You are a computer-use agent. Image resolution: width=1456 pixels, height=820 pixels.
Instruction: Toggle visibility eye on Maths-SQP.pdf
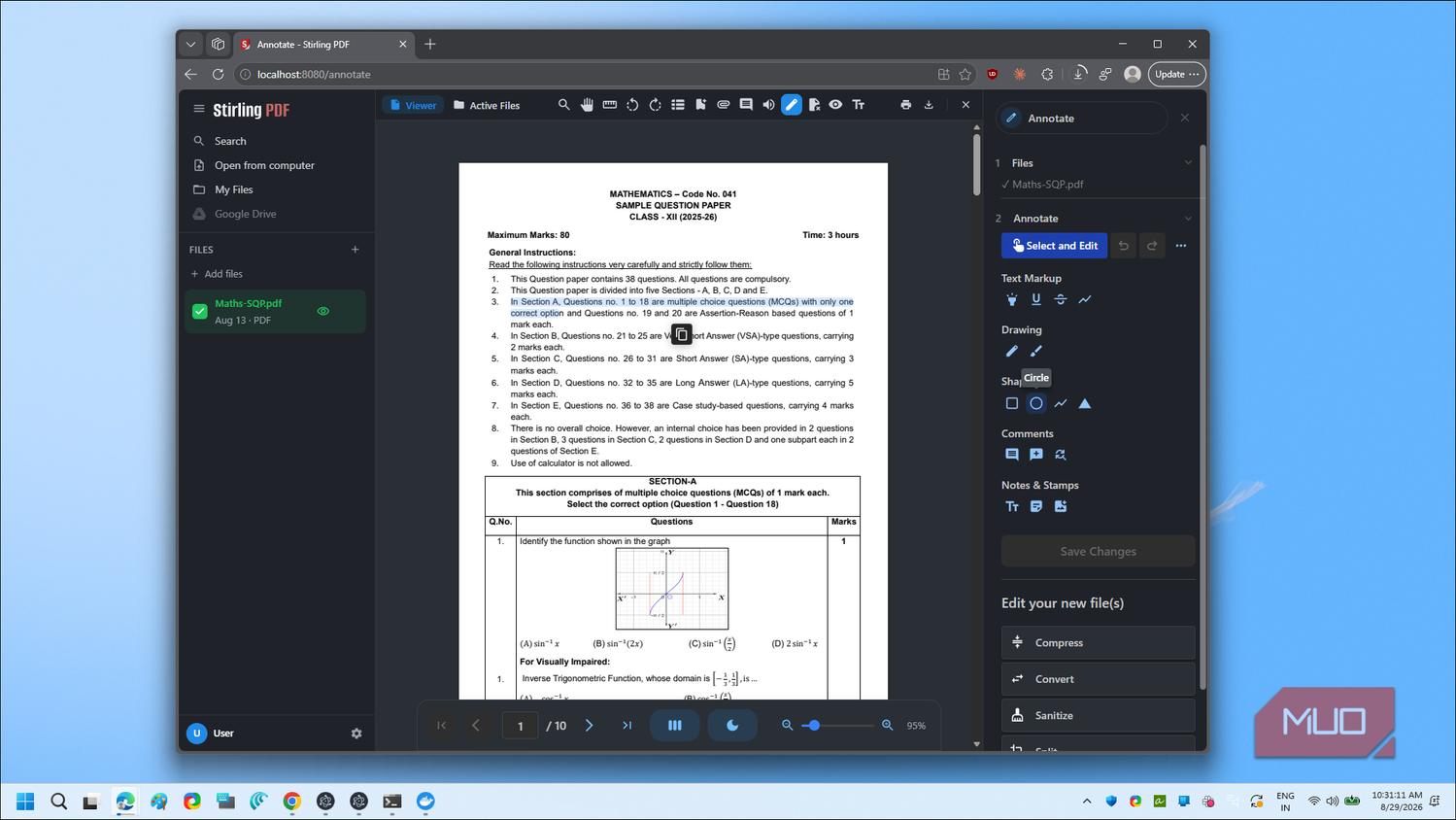coord(323,311)
